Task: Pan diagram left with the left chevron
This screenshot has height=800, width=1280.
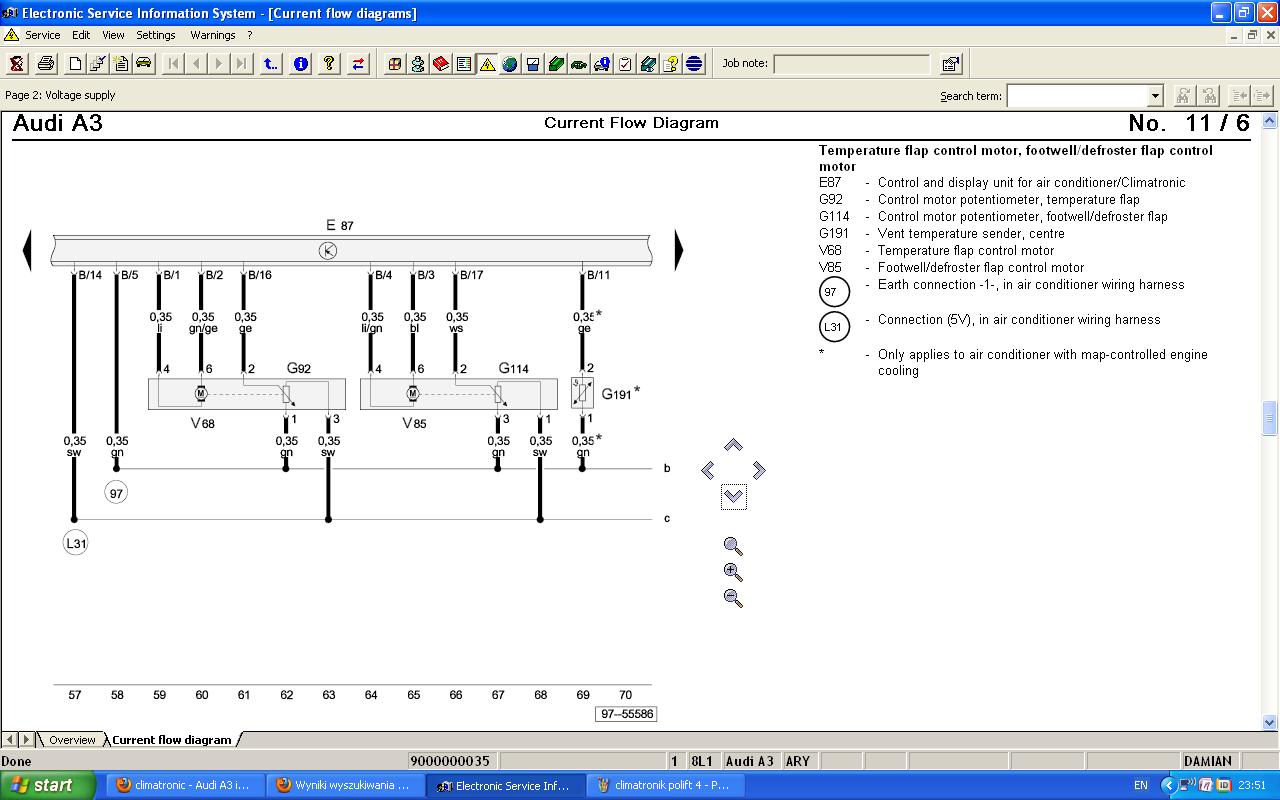Action: [708, 470]
